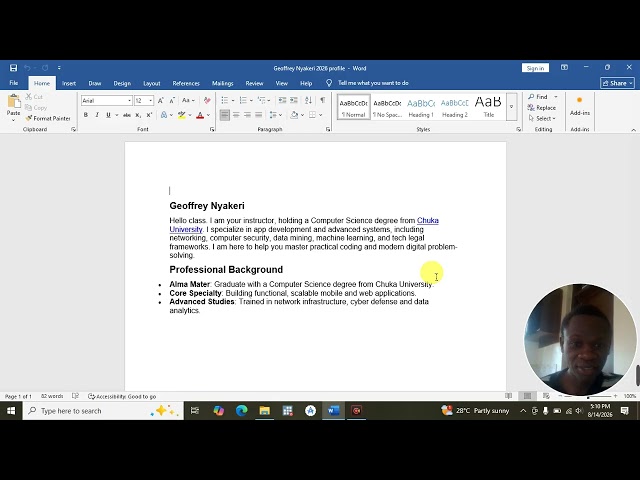640x480 pixels.
Task: Align text to the left
Action: tap(224, 115)
